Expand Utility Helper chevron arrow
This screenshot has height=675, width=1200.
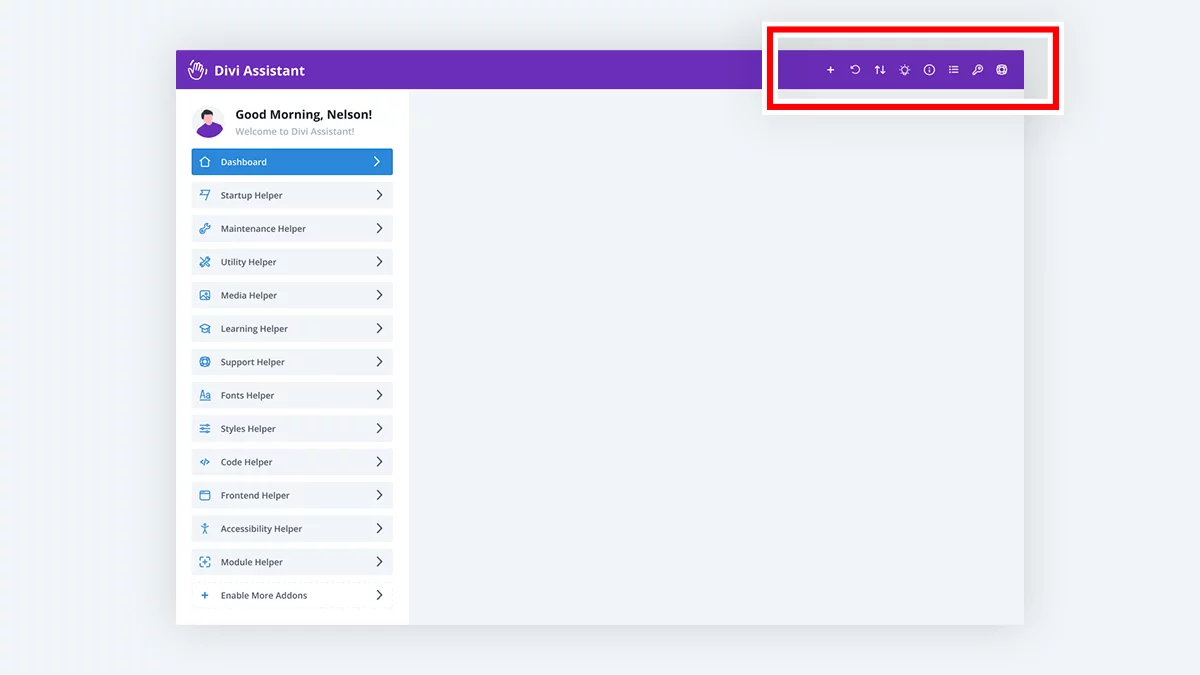click(379, 262)
